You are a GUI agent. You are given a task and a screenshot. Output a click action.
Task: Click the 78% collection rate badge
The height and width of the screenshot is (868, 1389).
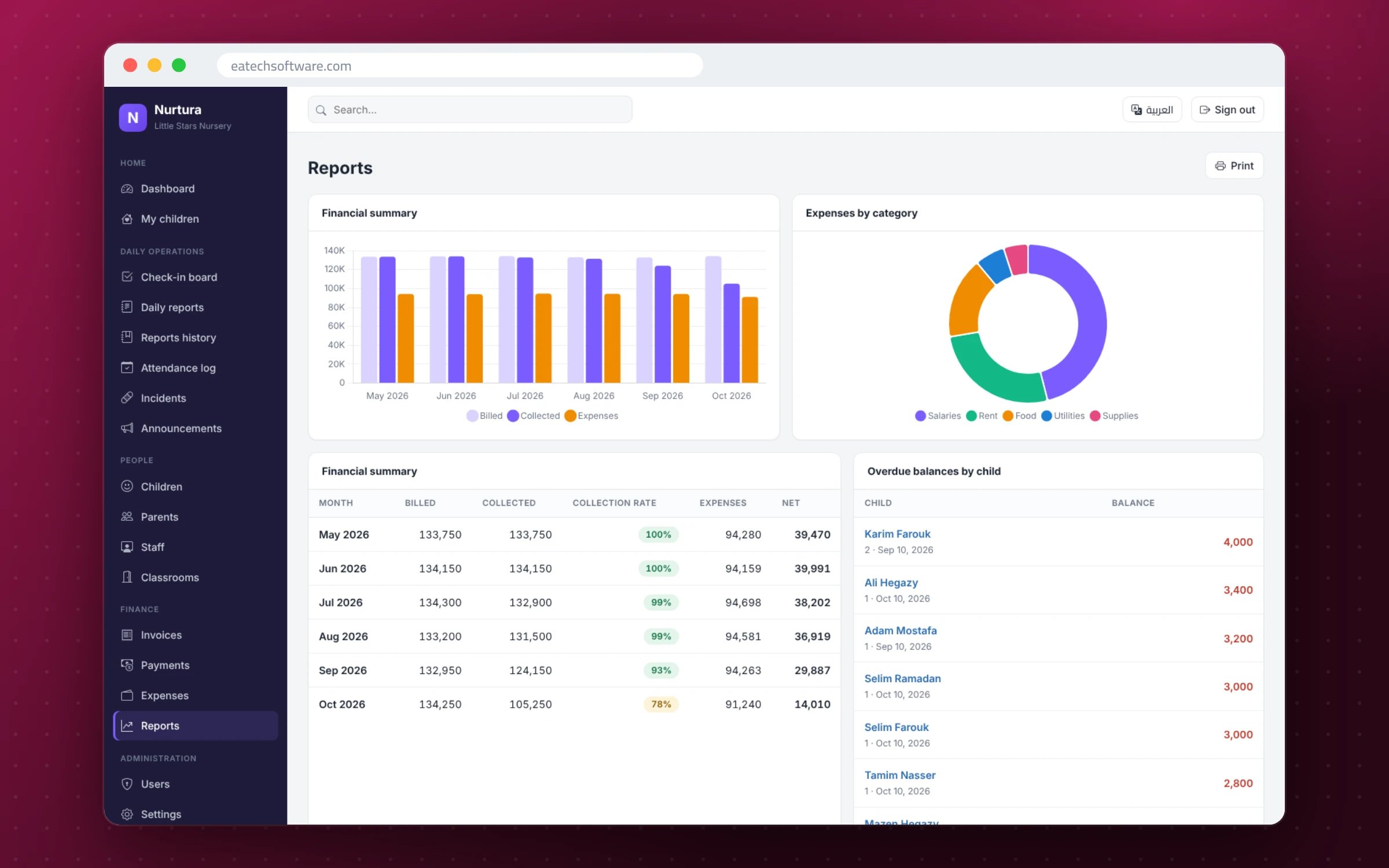pyautogui.click(x=661, y=704)
